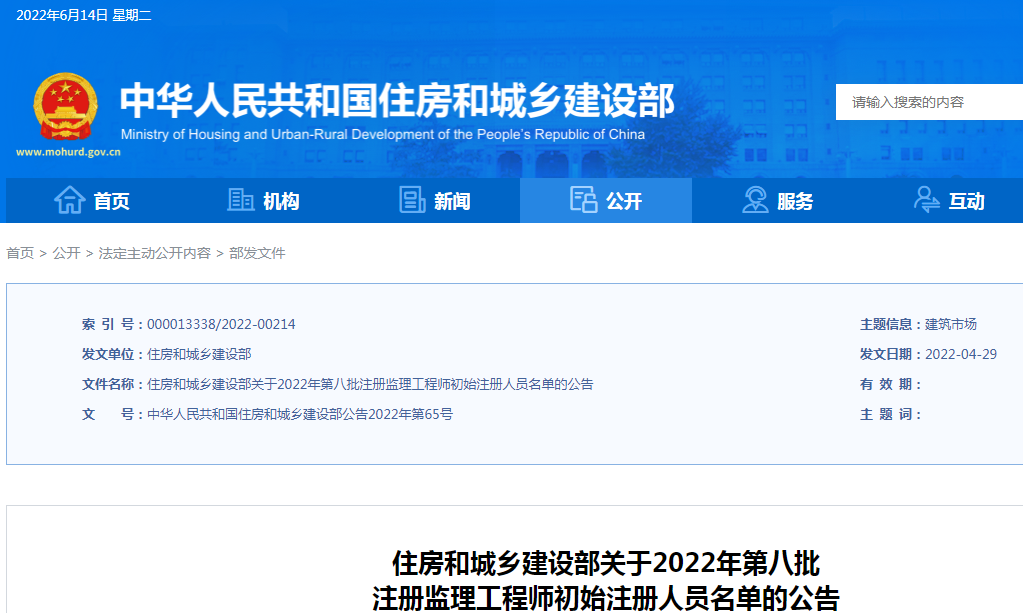The width and height of the screenshot is (1023, 613).
Task: Click the www.mohurd.gov.cn site address
Action: tap(69, 152)
